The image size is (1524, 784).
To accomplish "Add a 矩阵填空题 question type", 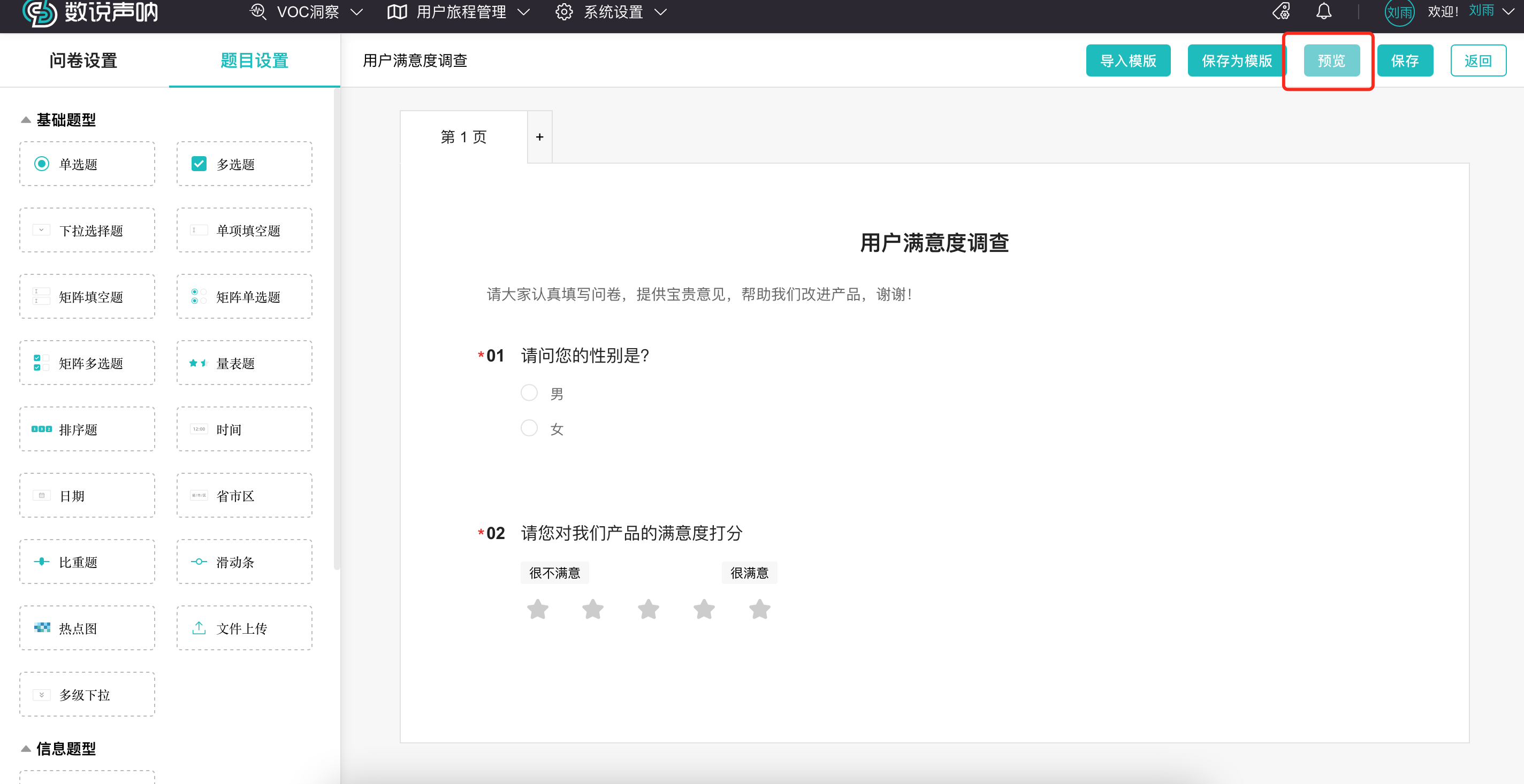I will (87, 296).
